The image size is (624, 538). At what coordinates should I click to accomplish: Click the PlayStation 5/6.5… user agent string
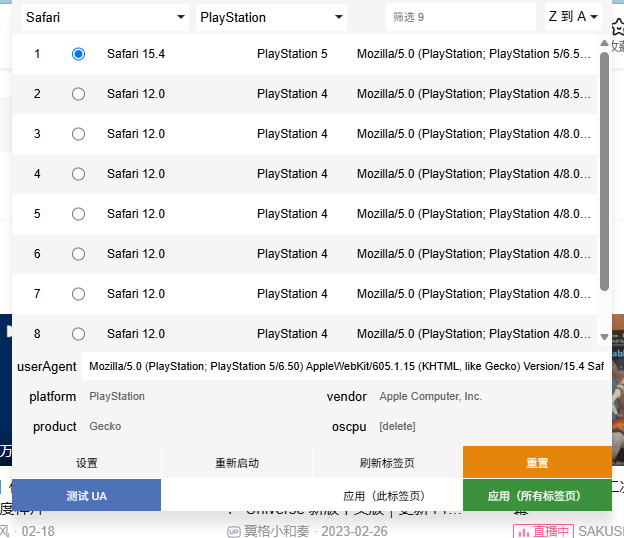pyautogui.click(x=474, y=54)
